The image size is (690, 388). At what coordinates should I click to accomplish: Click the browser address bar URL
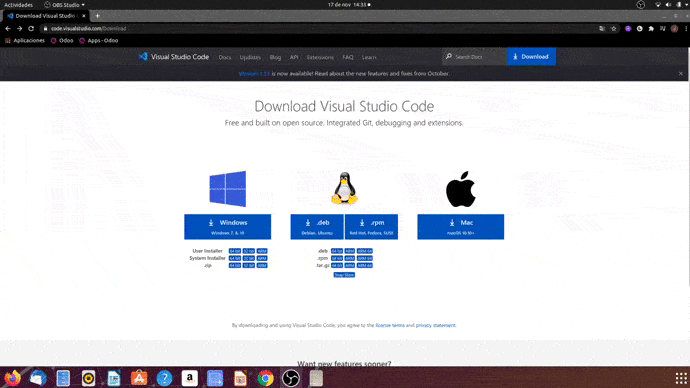tap(88, 29)
